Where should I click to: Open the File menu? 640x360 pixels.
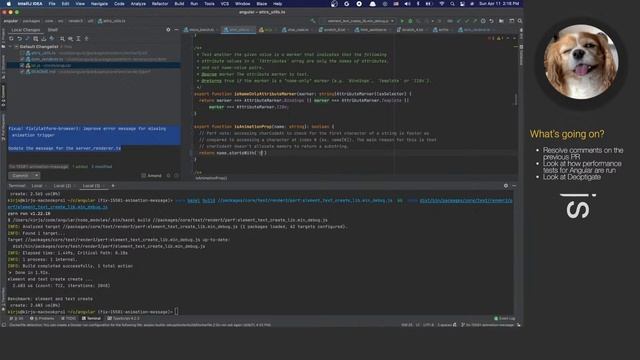52,4
